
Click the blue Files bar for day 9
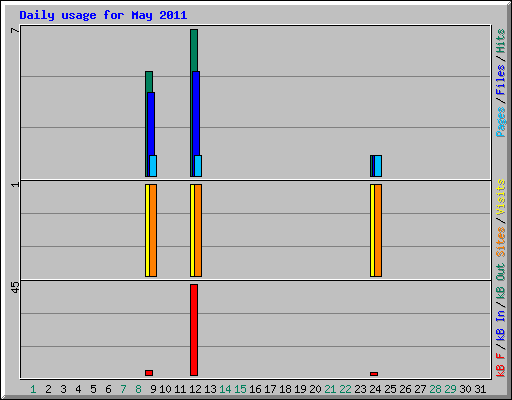151,123
